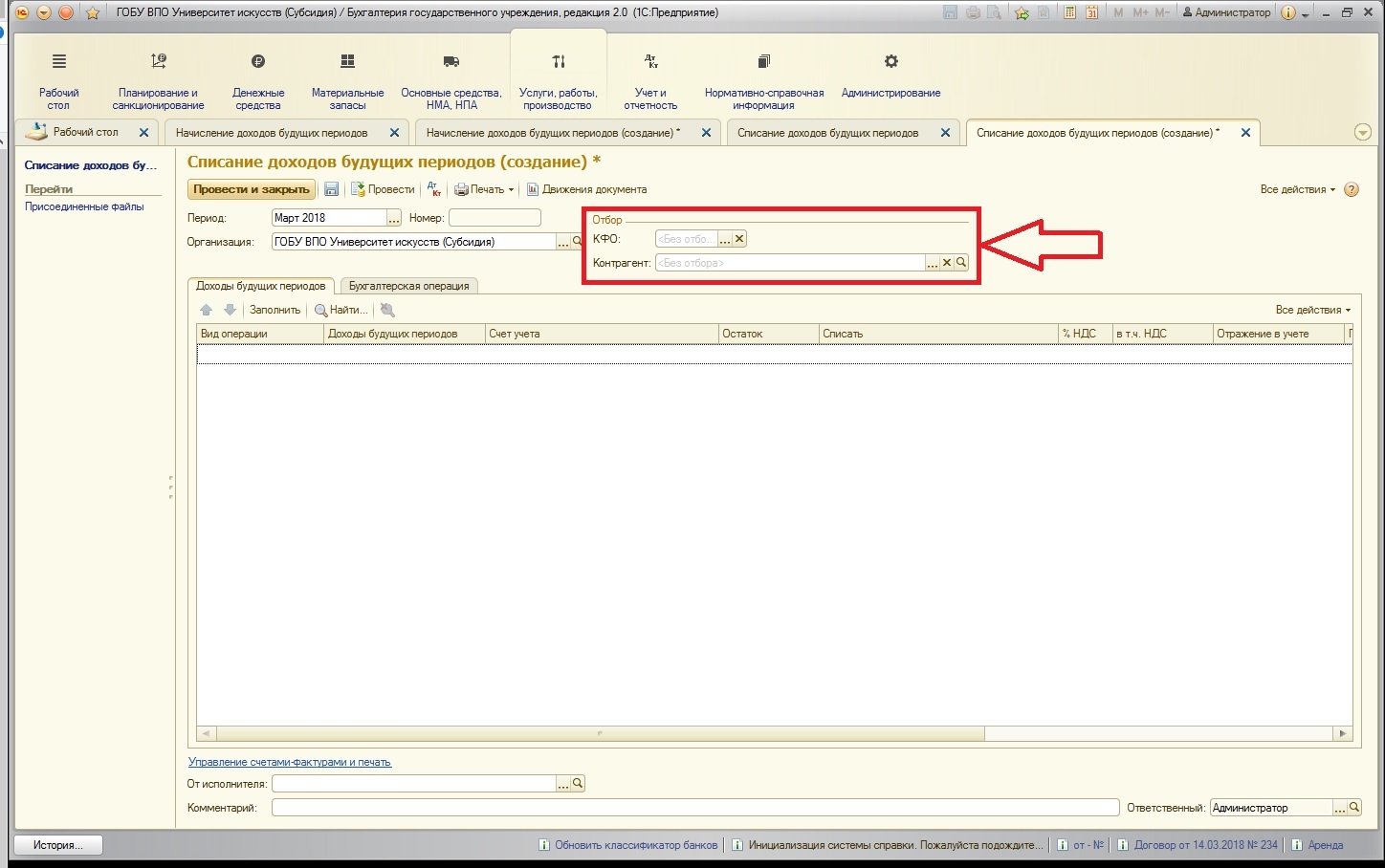Switch to Начисление доходов будущих периодов (создание) tab
The width and height of the screenshot is (1385, 868).
(x=553, y=133)
